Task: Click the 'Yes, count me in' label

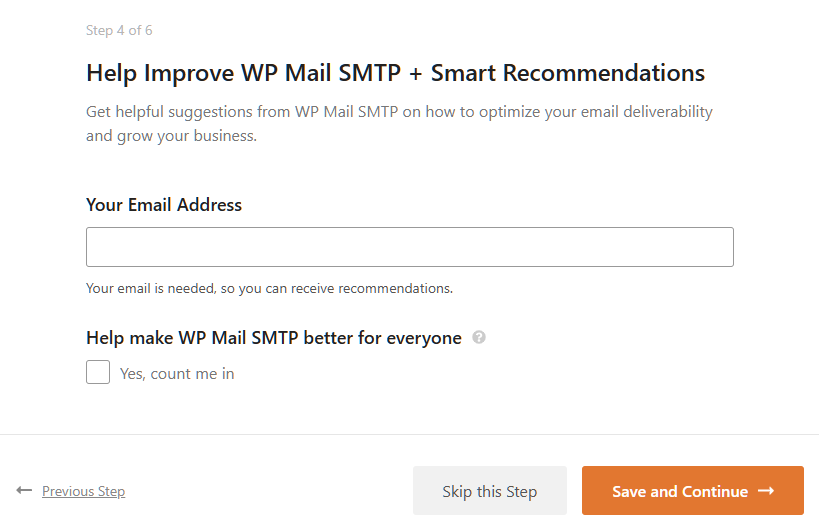Action: (x=177, y=374)
